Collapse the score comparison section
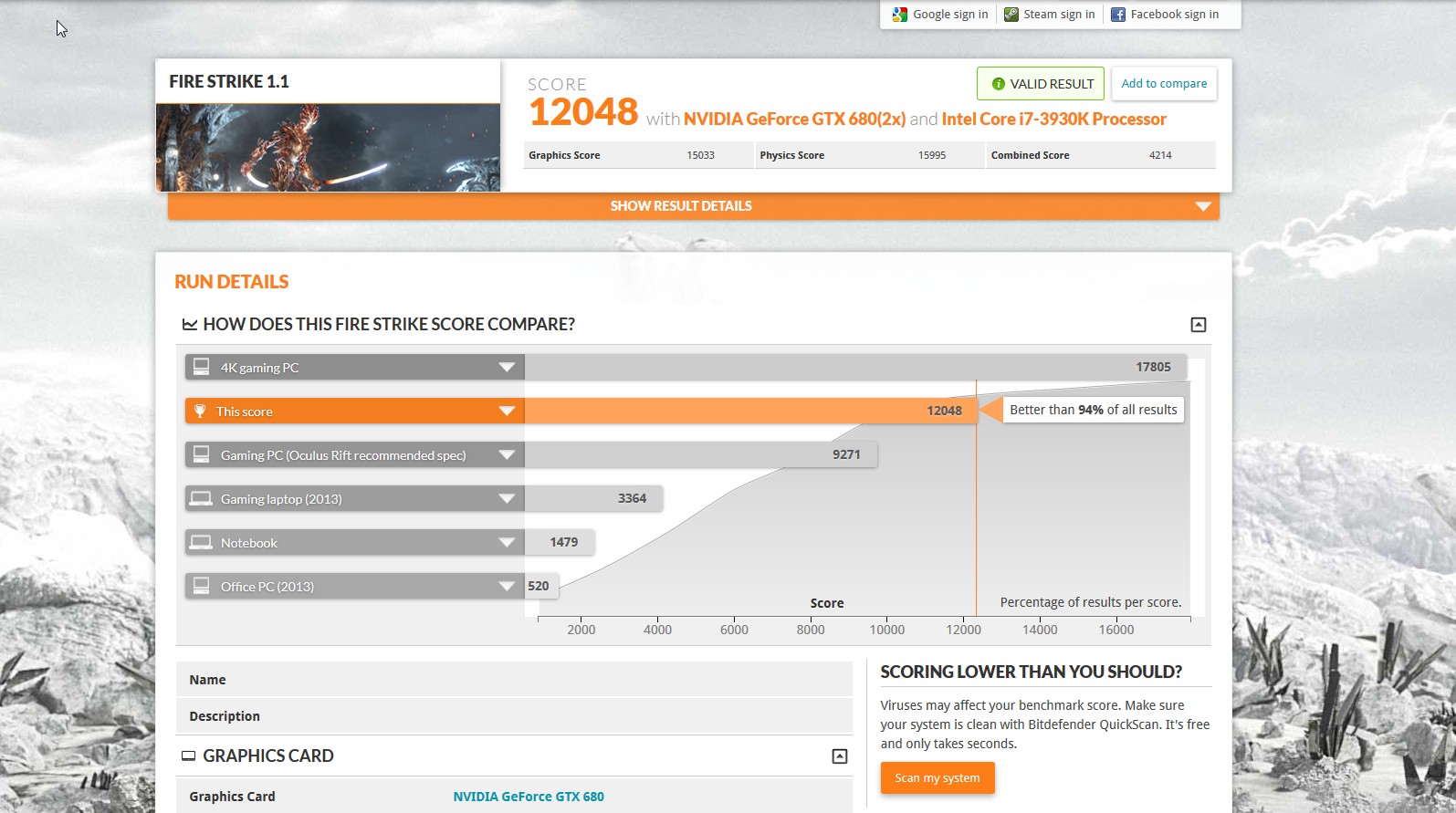Screen dimensions: 1456x813 tap(1199, 325)
